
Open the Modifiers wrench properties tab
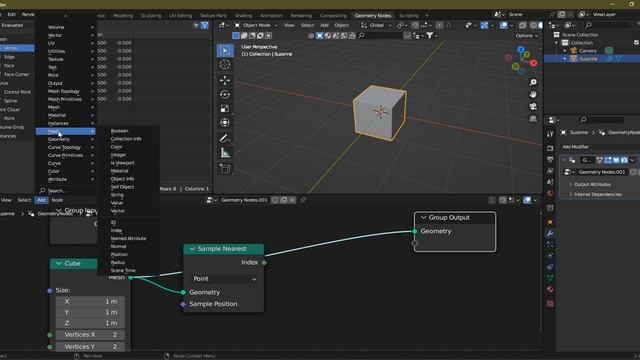click(550, 233)
